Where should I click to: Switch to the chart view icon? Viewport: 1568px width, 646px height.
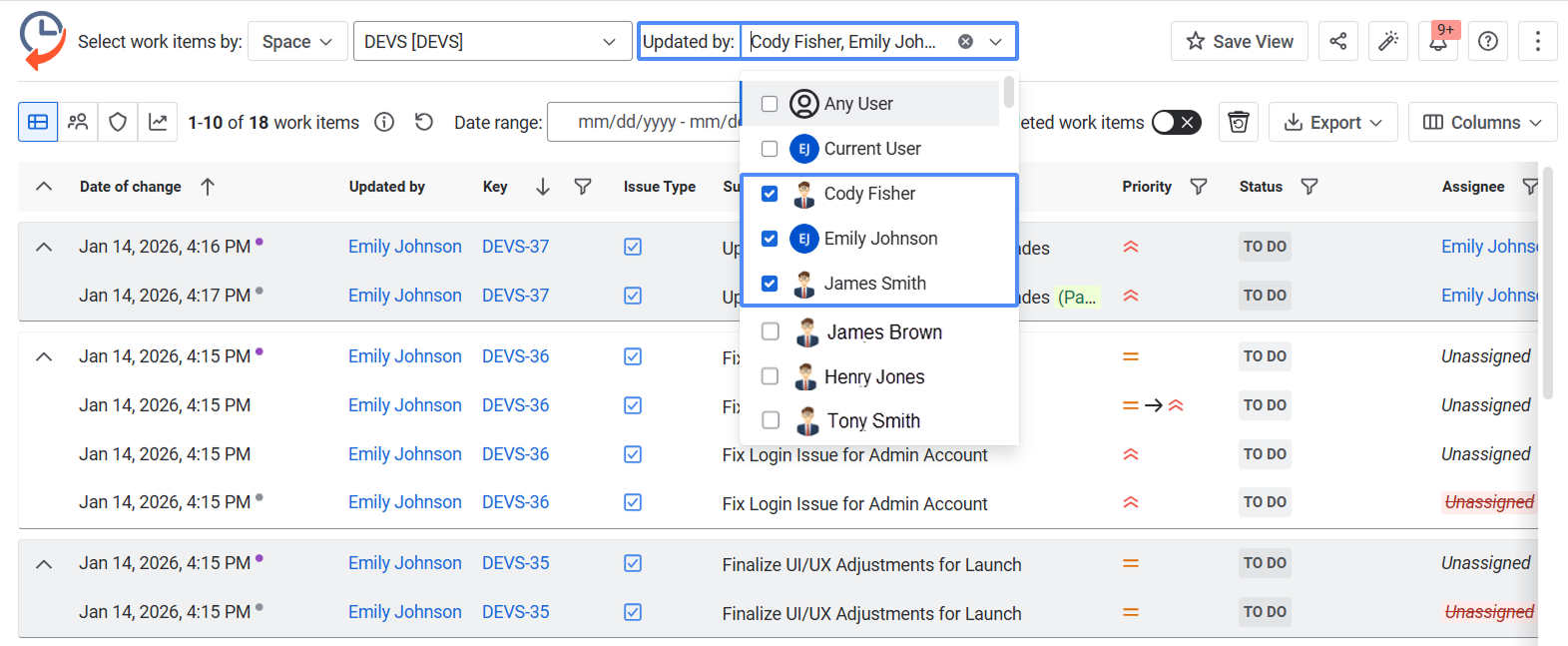point(158,122)
